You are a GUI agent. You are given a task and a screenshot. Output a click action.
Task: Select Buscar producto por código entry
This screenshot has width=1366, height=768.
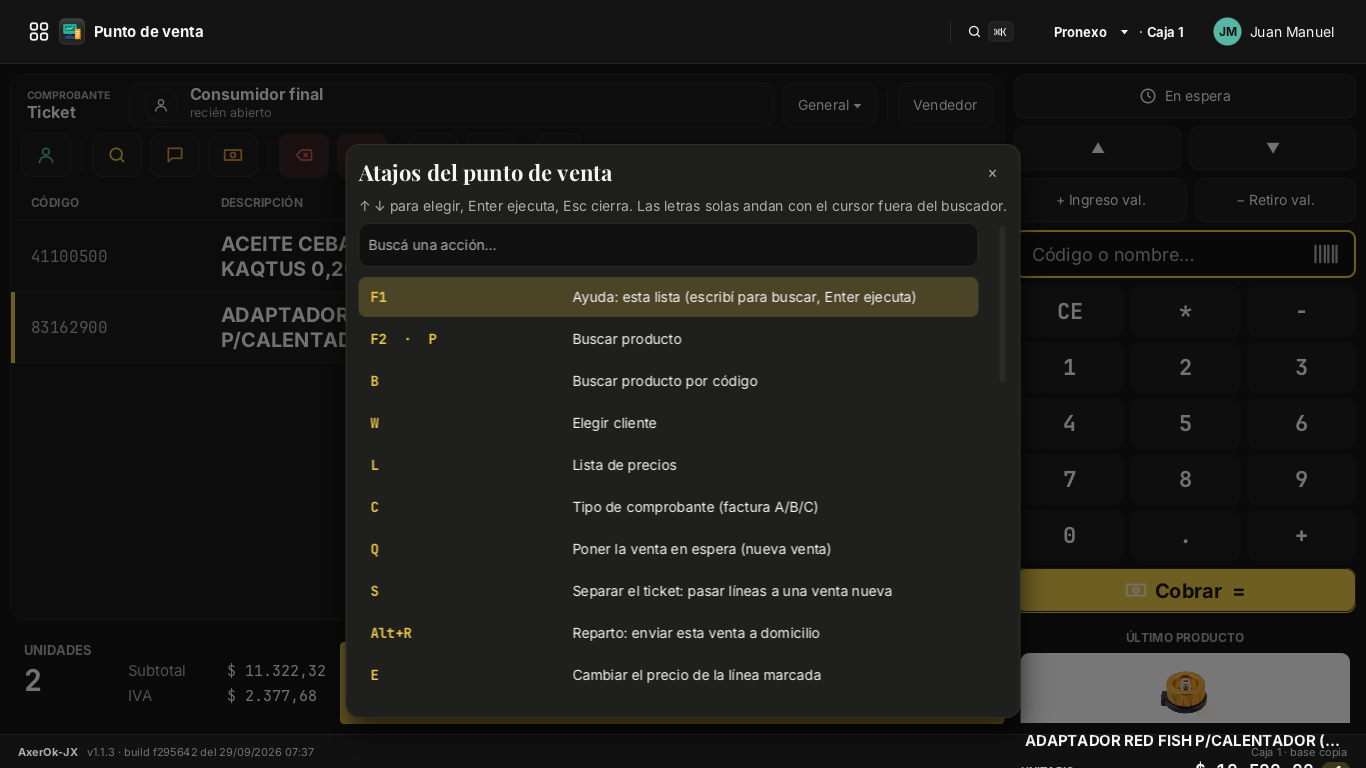point(668,381)
